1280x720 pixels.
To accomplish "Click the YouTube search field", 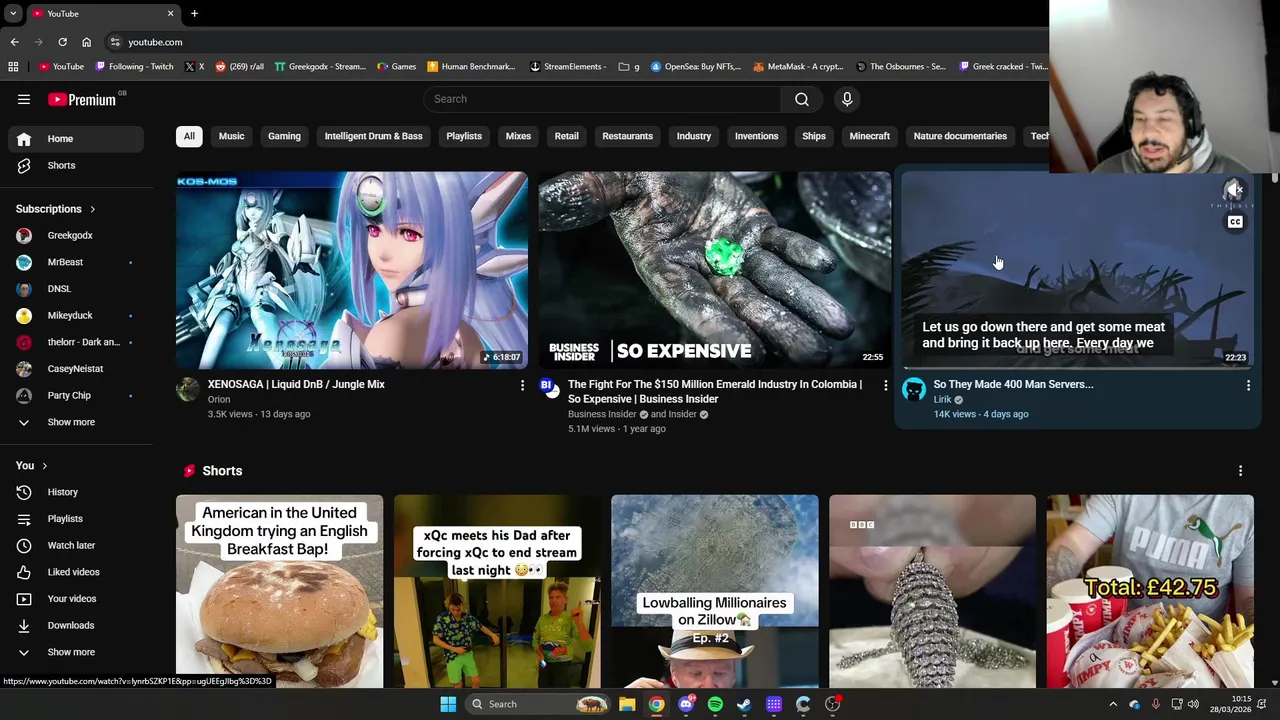I will tap(602, 99).
